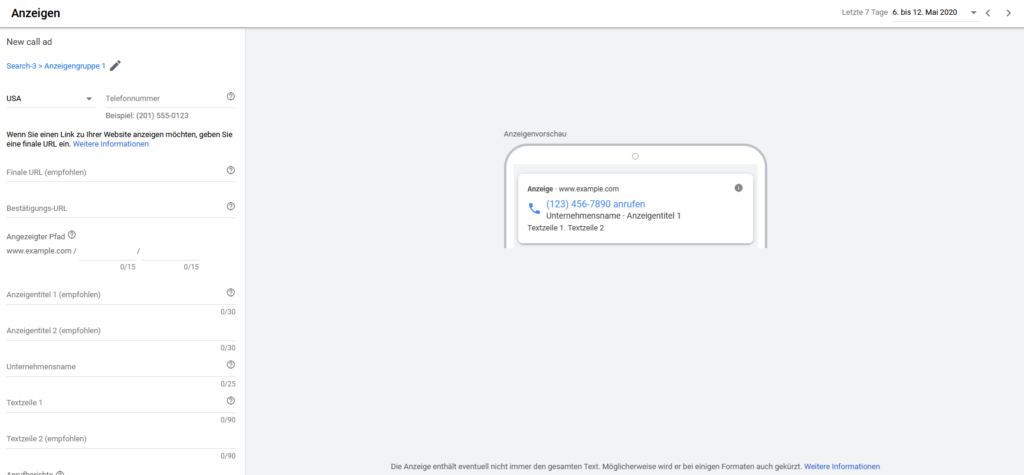The width and height of the screenshot is (1024, 475).
Task: Open the date range dropdown arrow
Action: click(973, 13)
